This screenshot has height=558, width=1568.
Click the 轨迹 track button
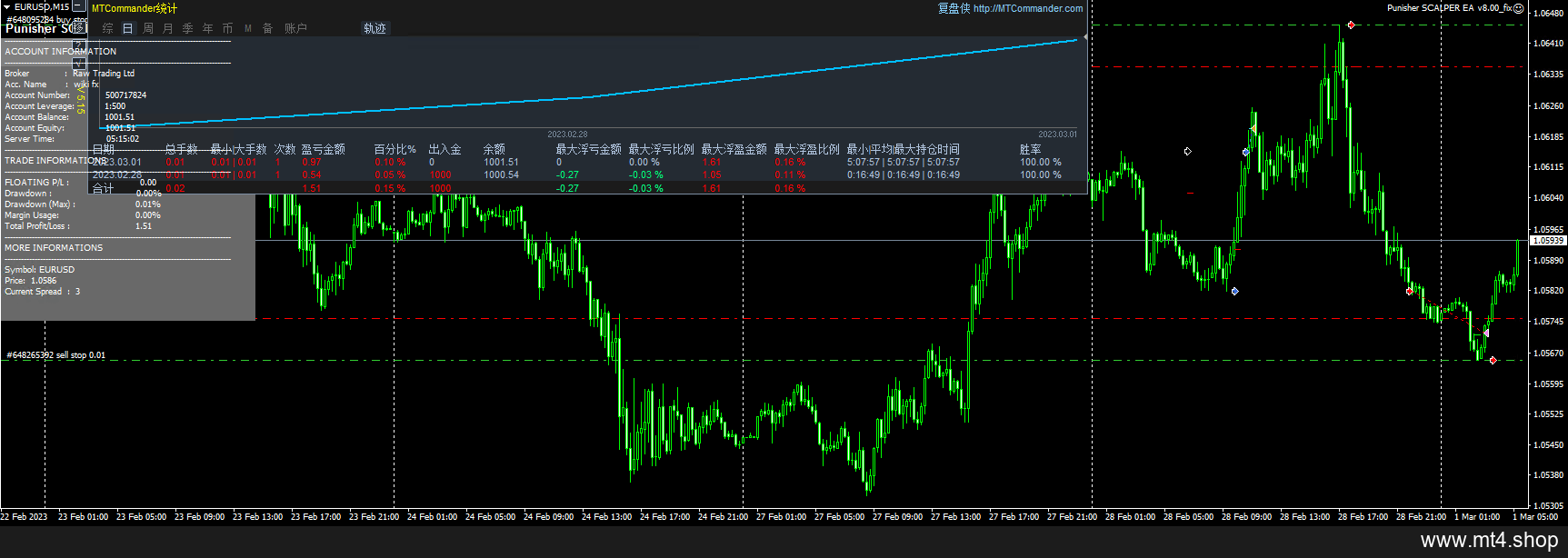(375, 29)
